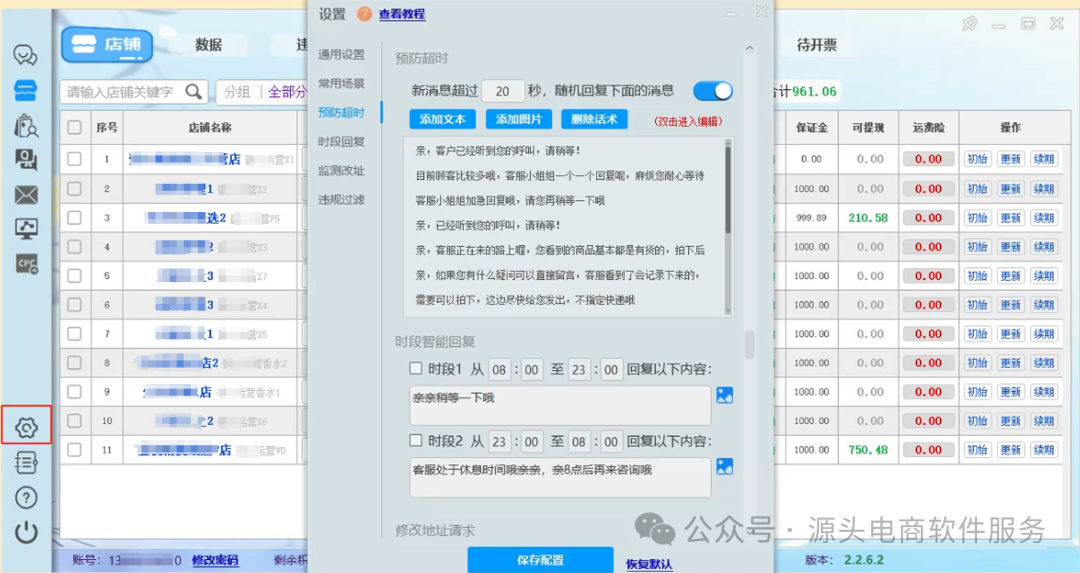Open the chat messages sidebar icon
Viewport: 1080px width, 573px height.
[26, 55]
